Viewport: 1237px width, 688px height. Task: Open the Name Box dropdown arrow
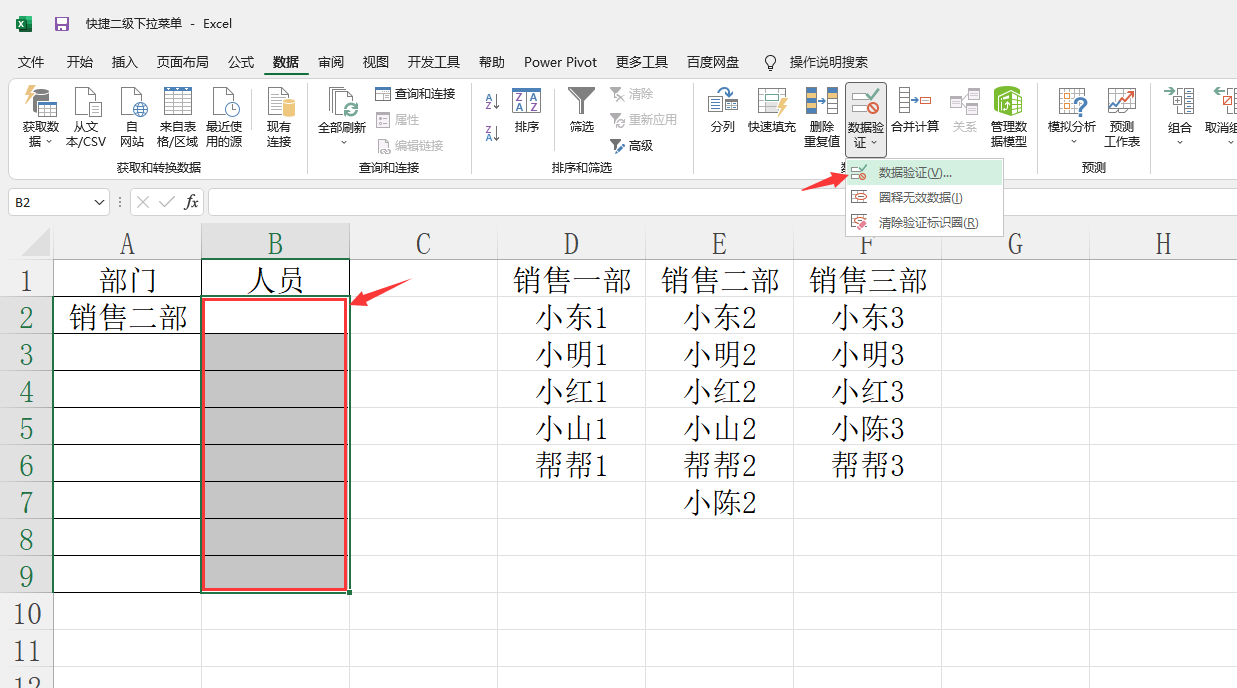pos(99,202)
